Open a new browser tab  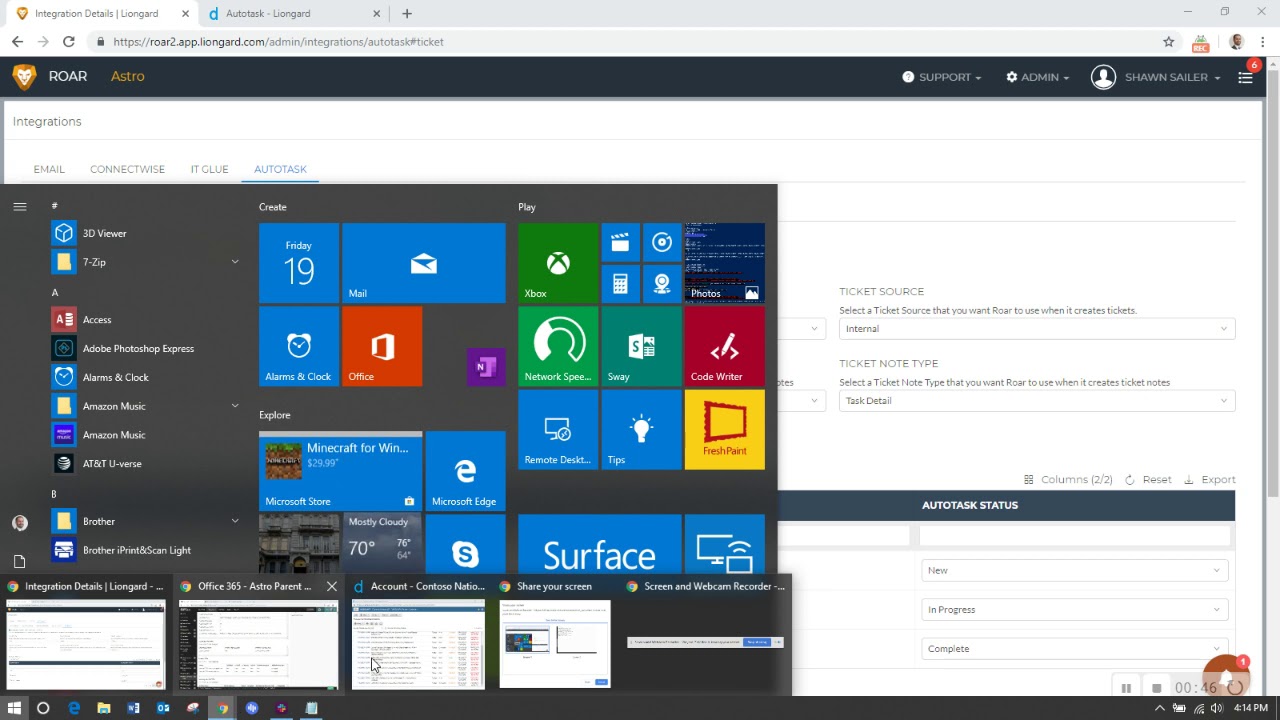click(407, 14)
